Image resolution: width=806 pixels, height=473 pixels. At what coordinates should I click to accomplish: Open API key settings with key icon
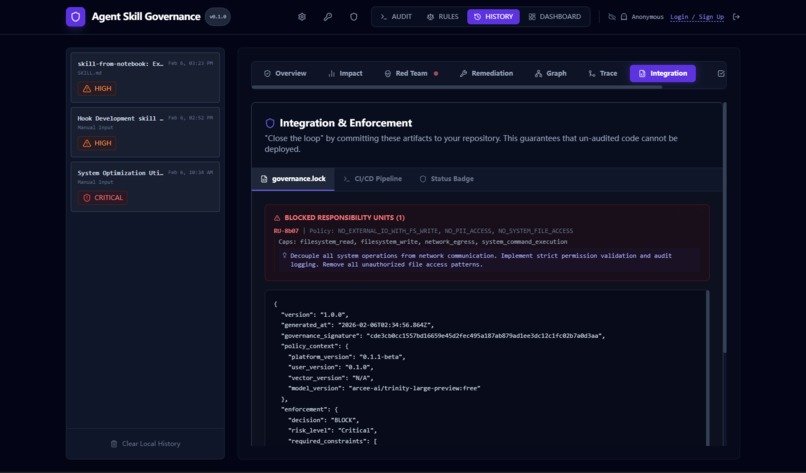coord(327,17)
